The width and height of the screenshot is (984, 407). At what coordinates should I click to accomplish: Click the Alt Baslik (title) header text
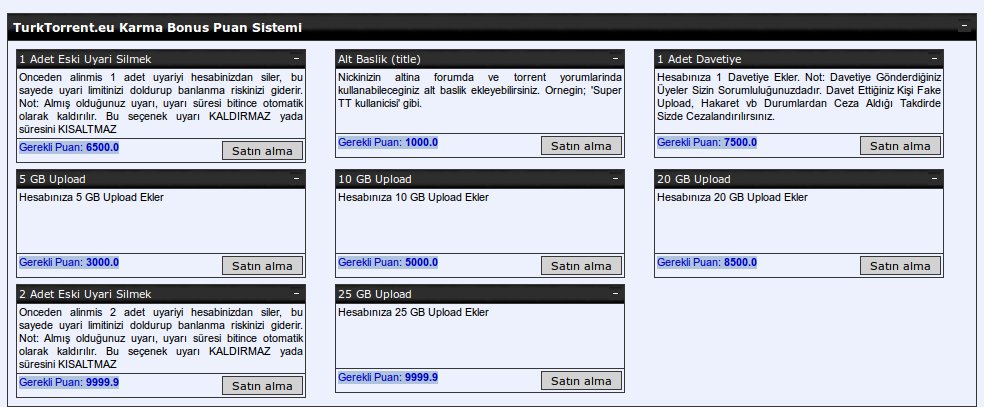(379, 59)
